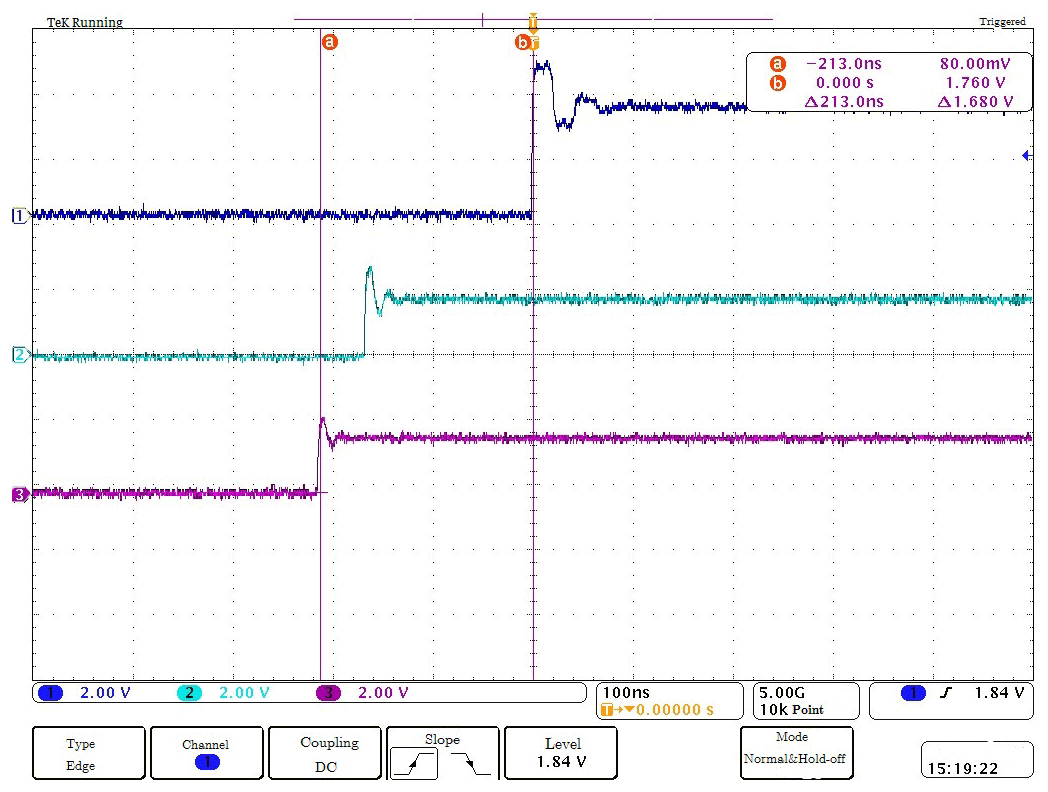Choose the falling edge slope icon

[470, 765]
